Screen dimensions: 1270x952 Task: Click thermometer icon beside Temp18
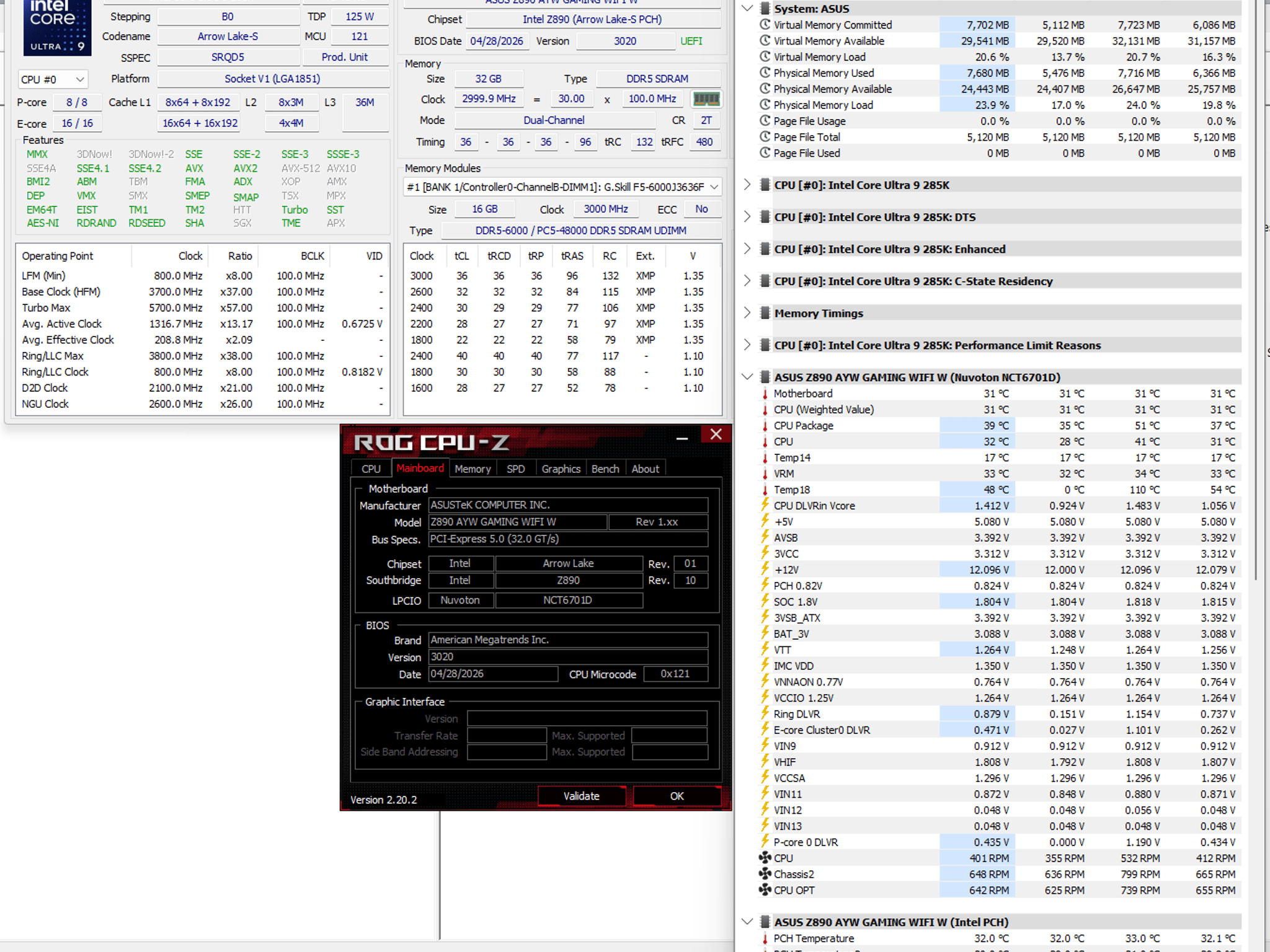(x=765, y=490)
